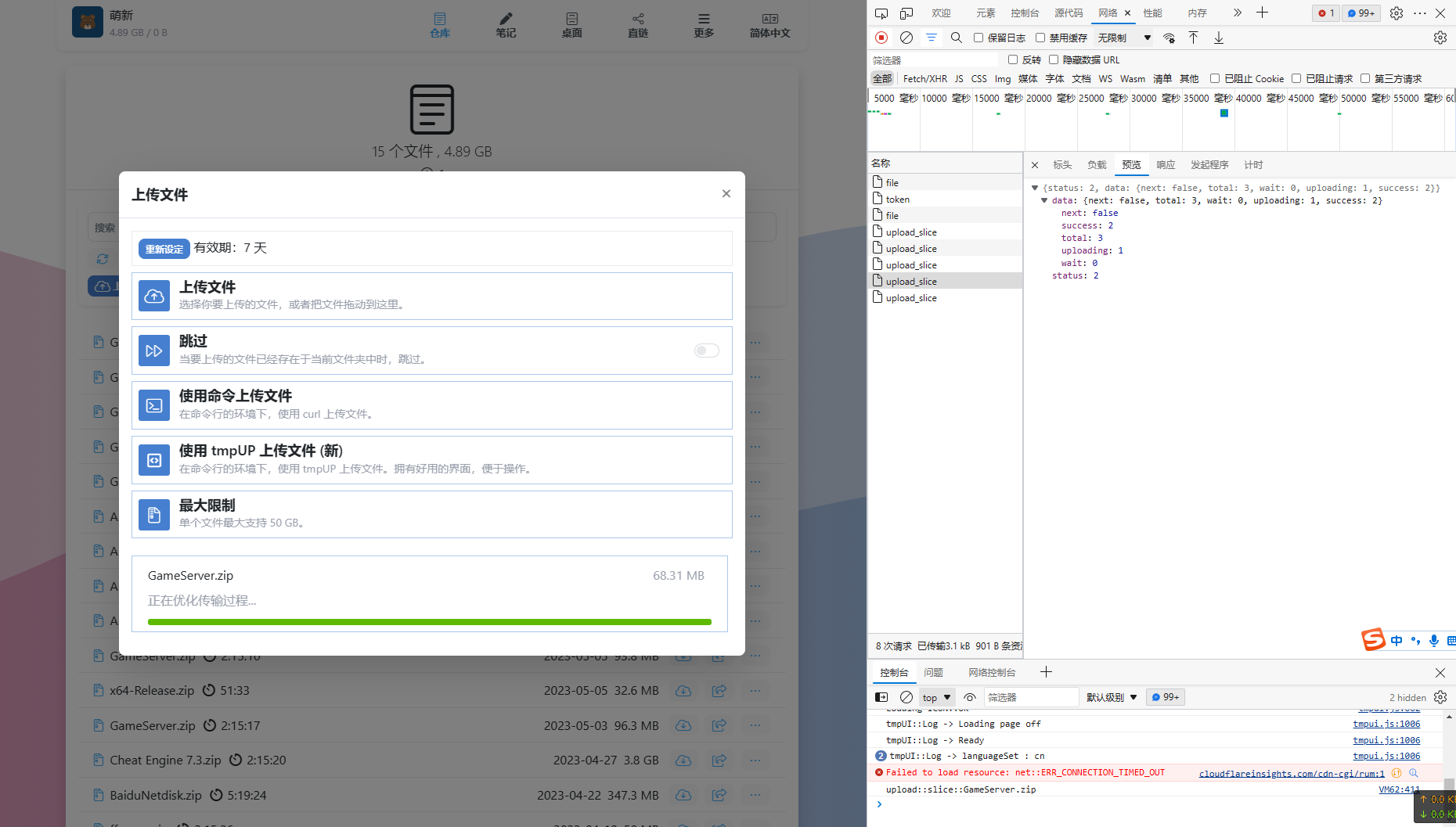
Task: Add a new DevTools tab with plus icon
Action: pos(1263,13)
